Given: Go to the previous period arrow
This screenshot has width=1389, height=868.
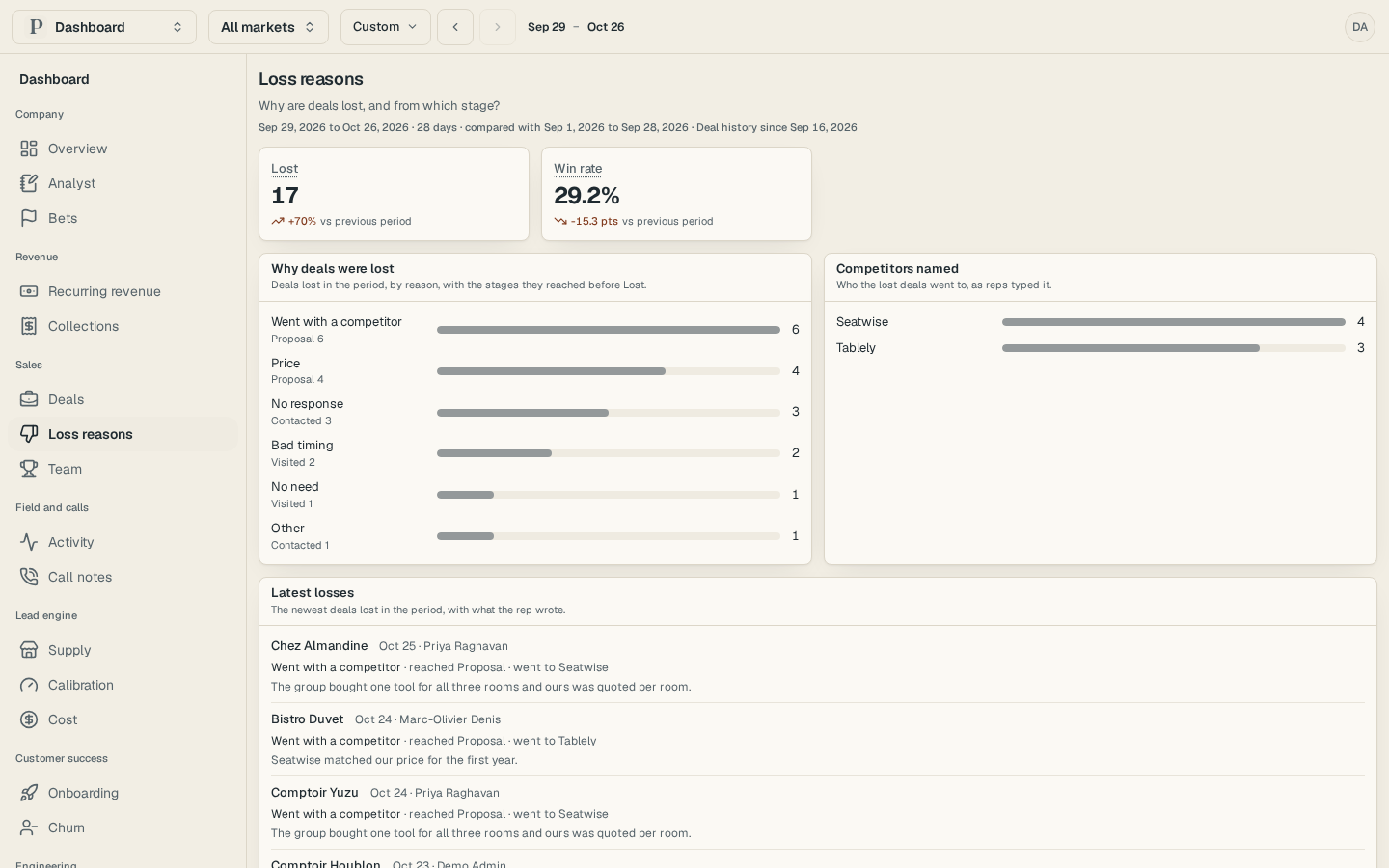Looking at the screenshot, I should [455, 27].
